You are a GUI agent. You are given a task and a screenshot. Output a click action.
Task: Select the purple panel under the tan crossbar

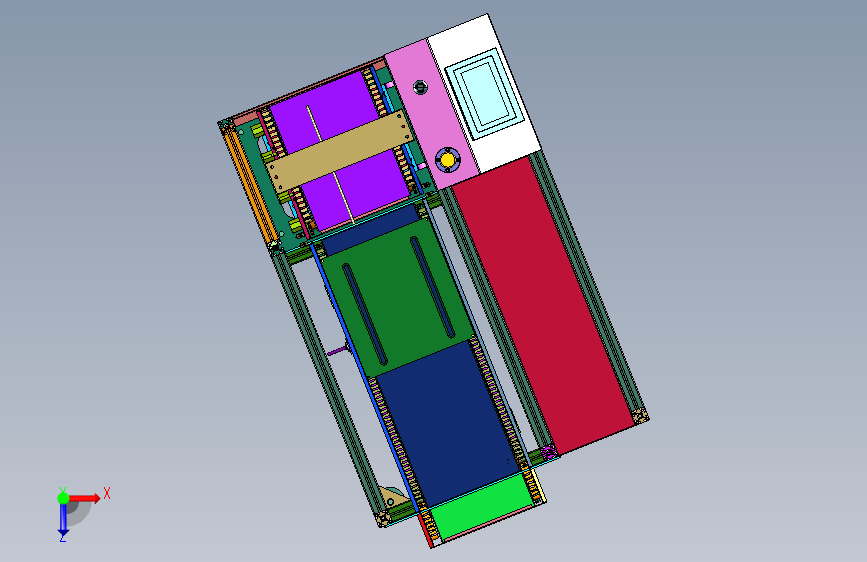341,150
